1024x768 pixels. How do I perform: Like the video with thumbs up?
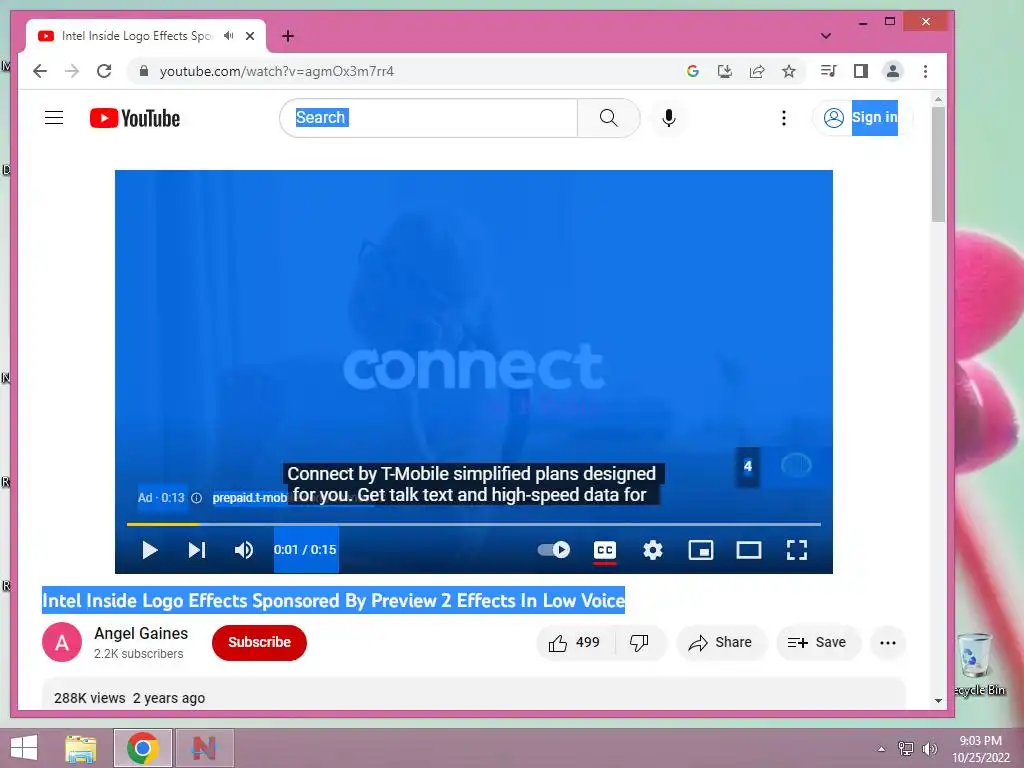coord(575,643)
